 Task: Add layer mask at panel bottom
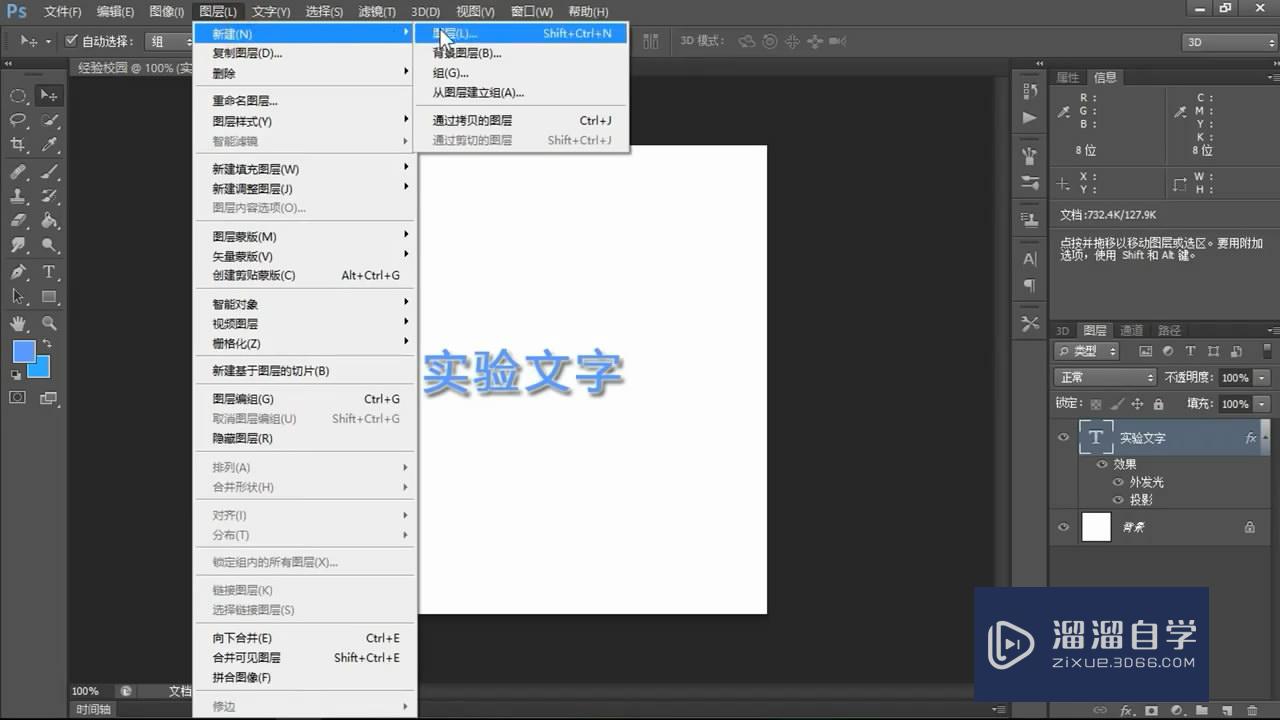click(x=1152, y=710)
